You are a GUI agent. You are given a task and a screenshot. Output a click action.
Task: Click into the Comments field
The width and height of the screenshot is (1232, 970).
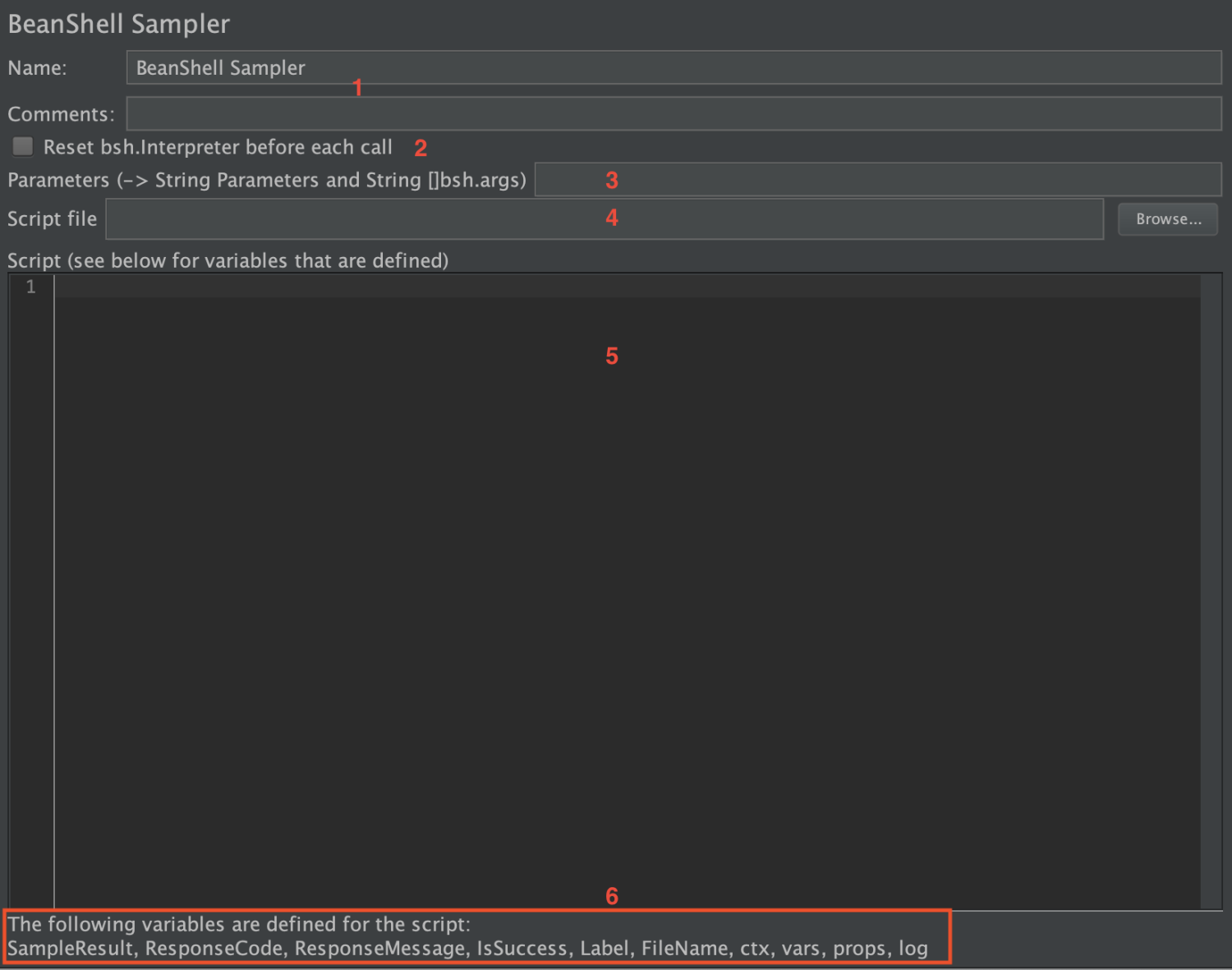pyautogui.click(x=673, y=113)
